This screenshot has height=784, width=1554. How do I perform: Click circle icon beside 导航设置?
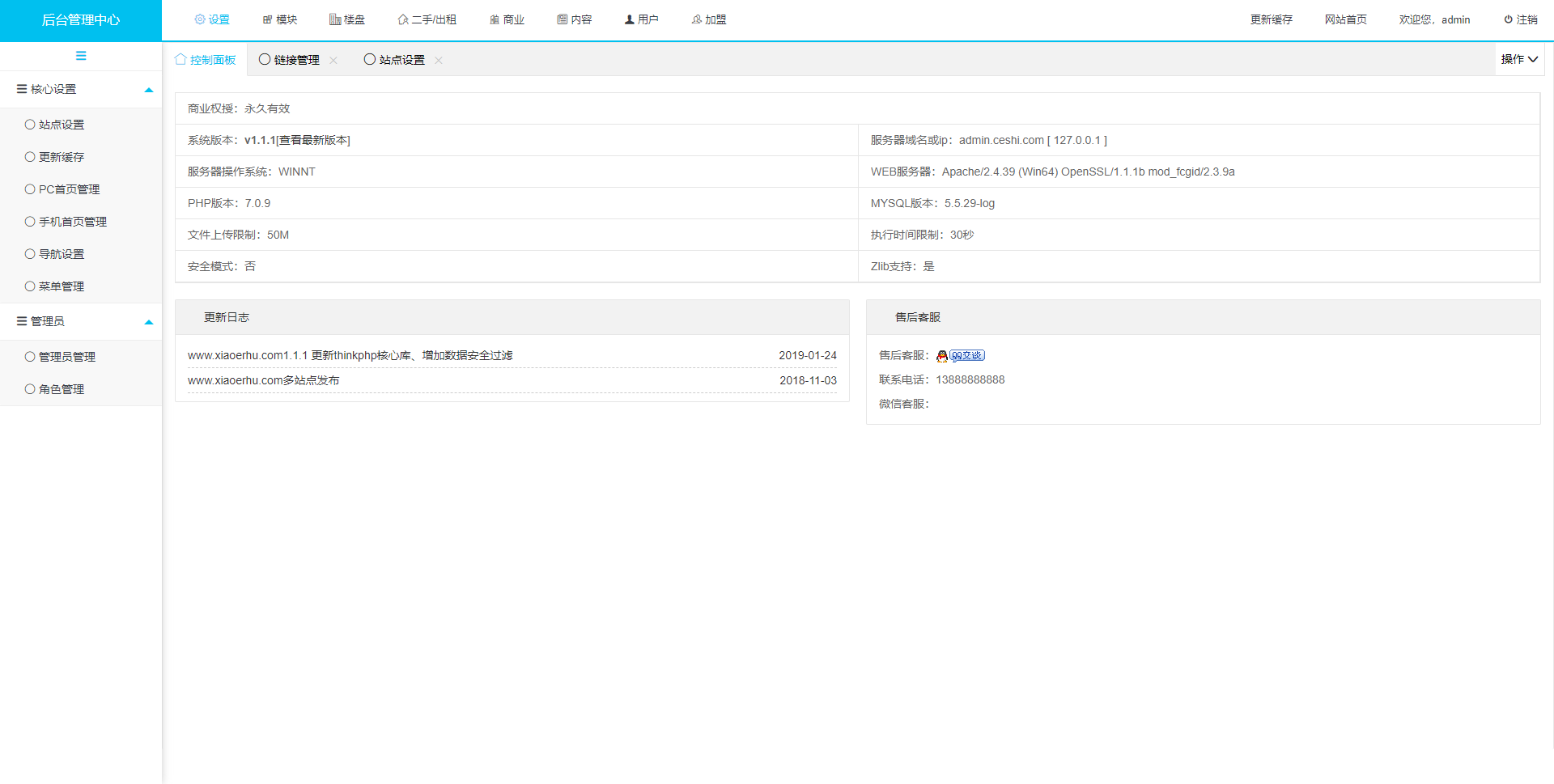[30, 254]
